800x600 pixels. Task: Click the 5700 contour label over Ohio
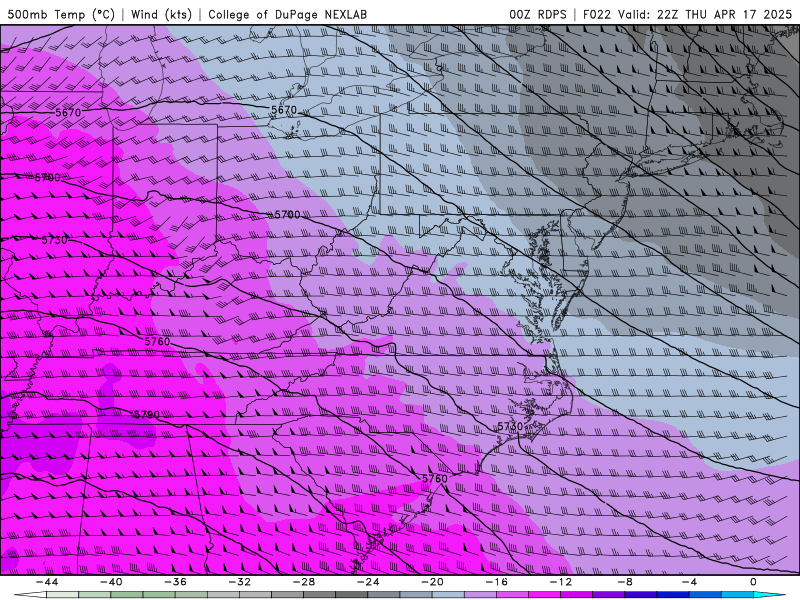pyautogui.click(x=287, y=215)
